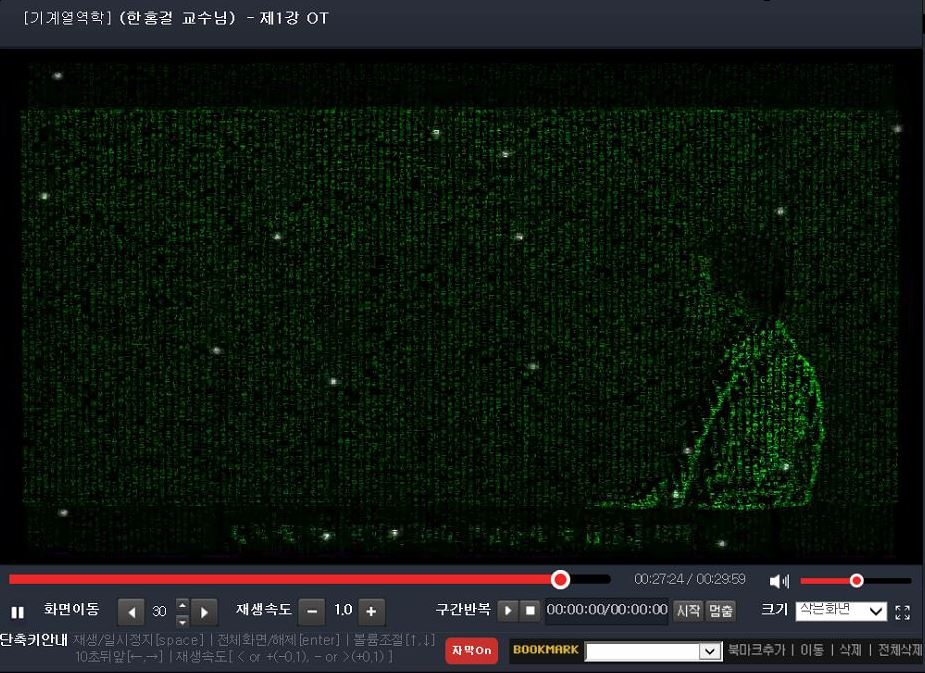This screenshot has width=925, height=673.
Task: Click the lecture title 제1강 OT
Action: click(294, 18)
